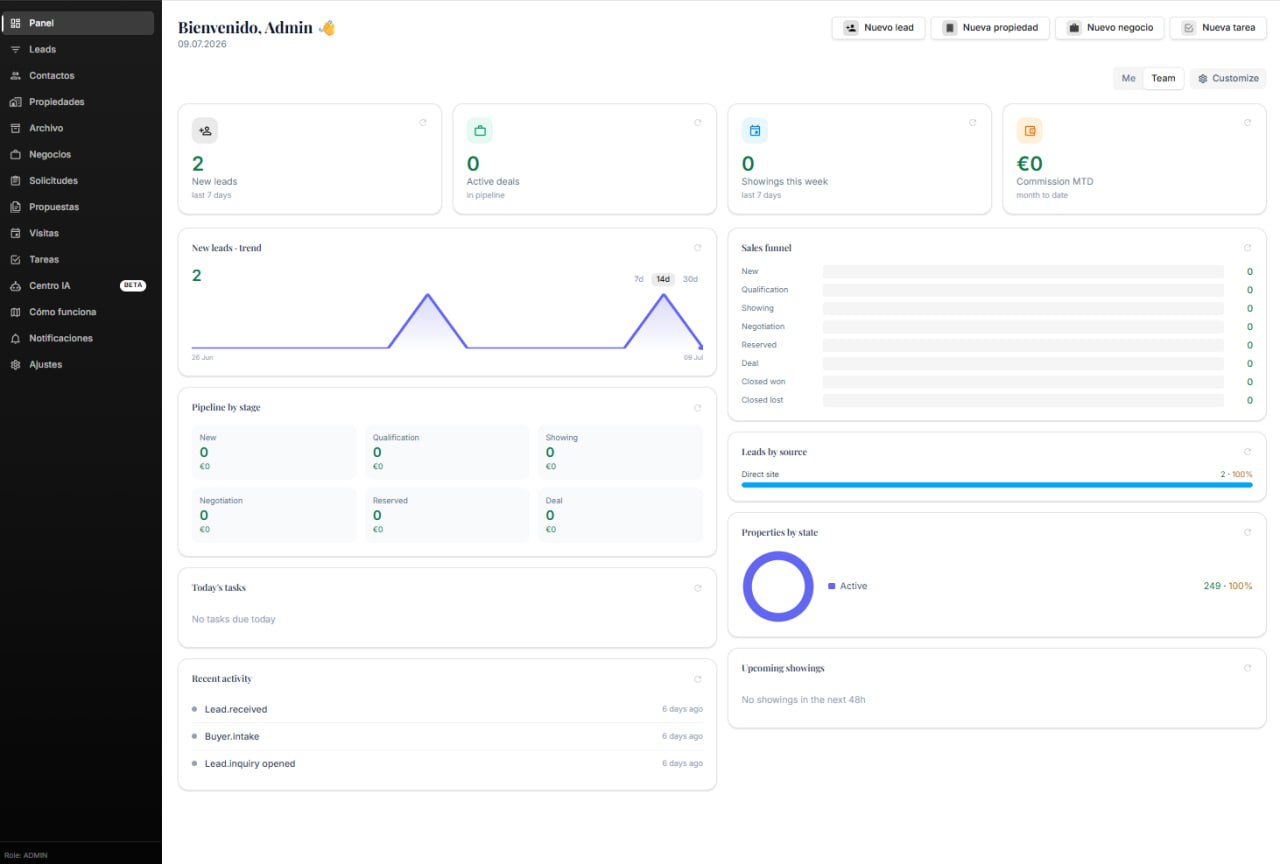Viewport: 1280px width, 864px height.
Task: Click the Nueva propiedad button
Action: [990, 28]
